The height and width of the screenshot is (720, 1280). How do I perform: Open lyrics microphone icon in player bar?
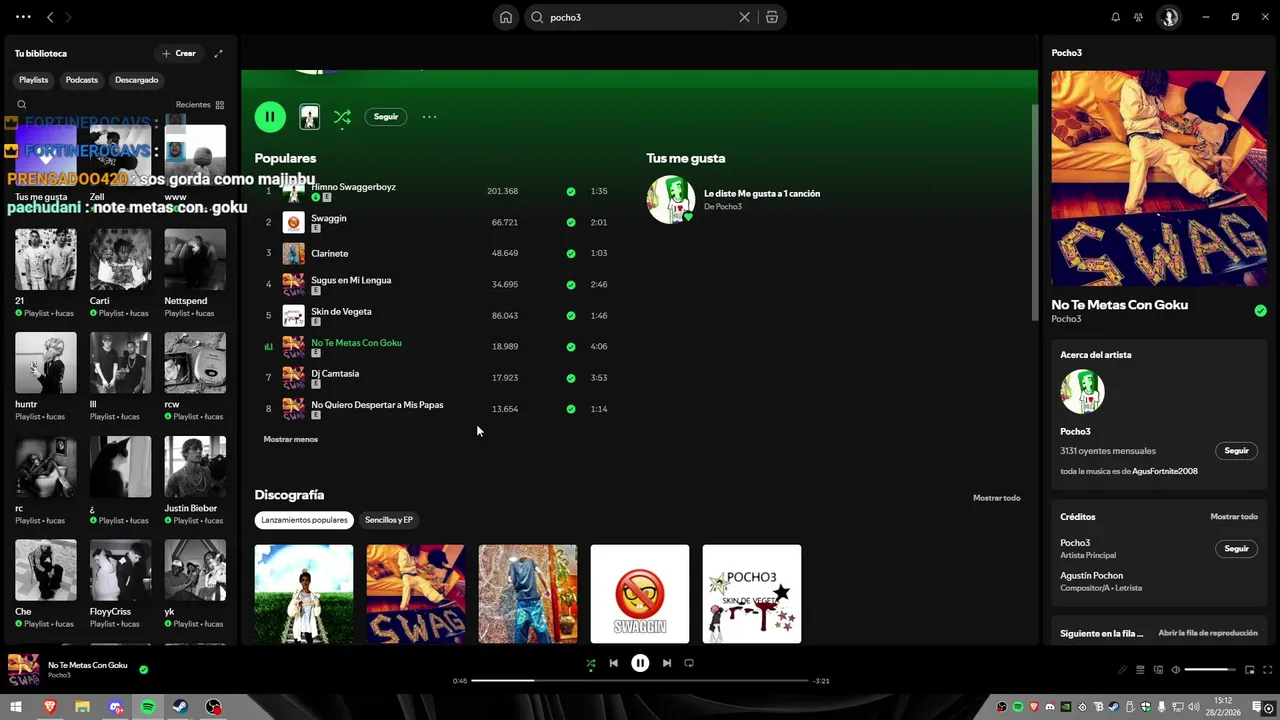(x=1122, y=670)
